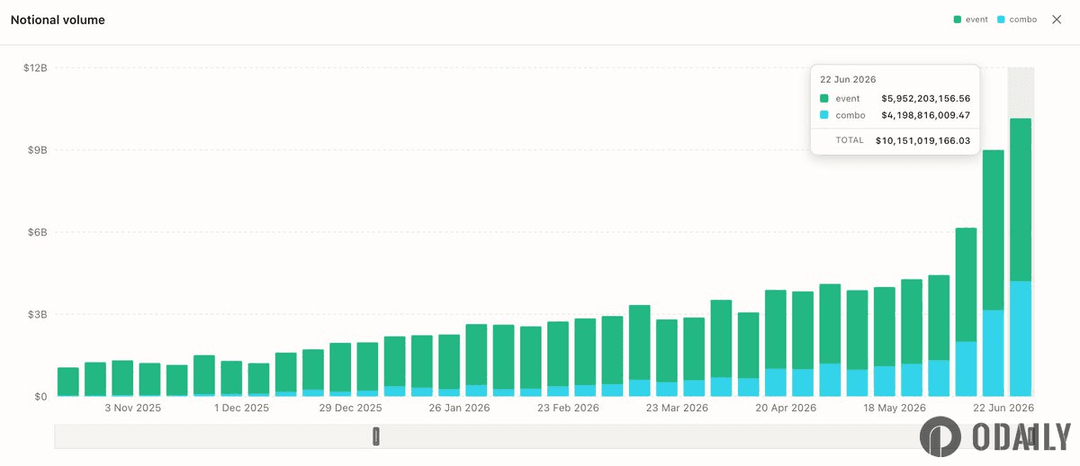
Task: Click the 22 Jun 2026 axis label
Action: [x=1004, y=408]
